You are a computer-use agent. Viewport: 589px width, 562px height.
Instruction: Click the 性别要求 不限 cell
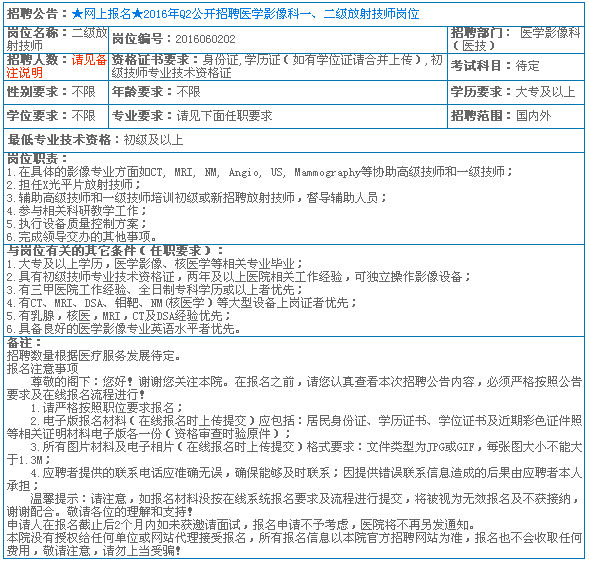point(56,92)
